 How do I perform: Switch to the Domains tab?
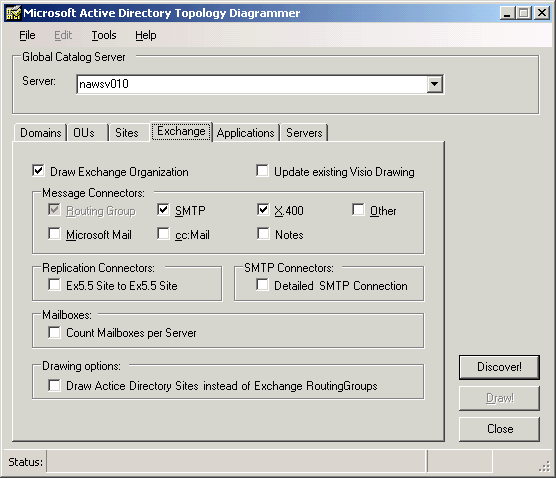40,133
